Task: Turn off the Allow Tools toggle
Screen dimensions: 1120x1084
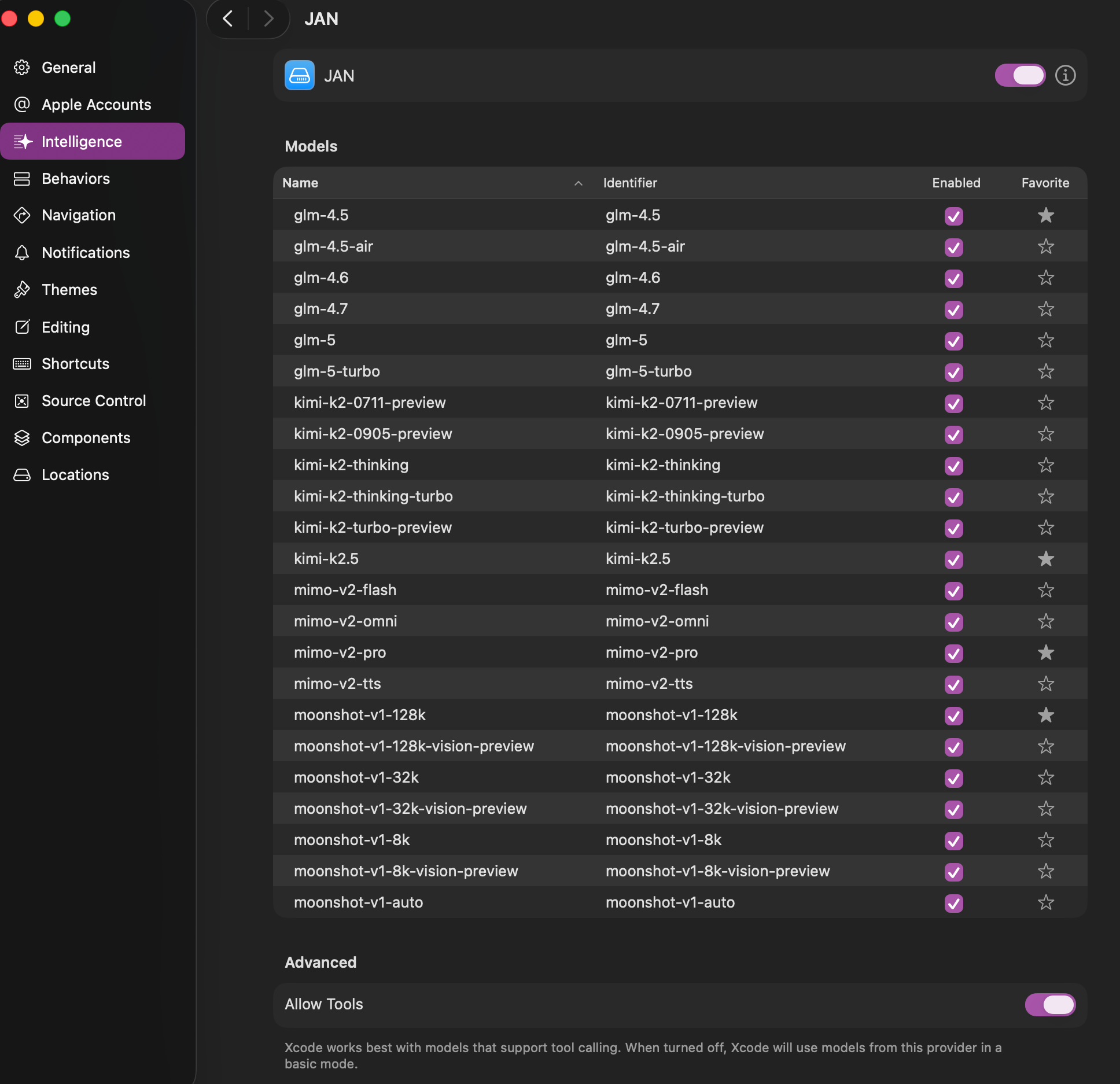Action: (1050, 1005)
